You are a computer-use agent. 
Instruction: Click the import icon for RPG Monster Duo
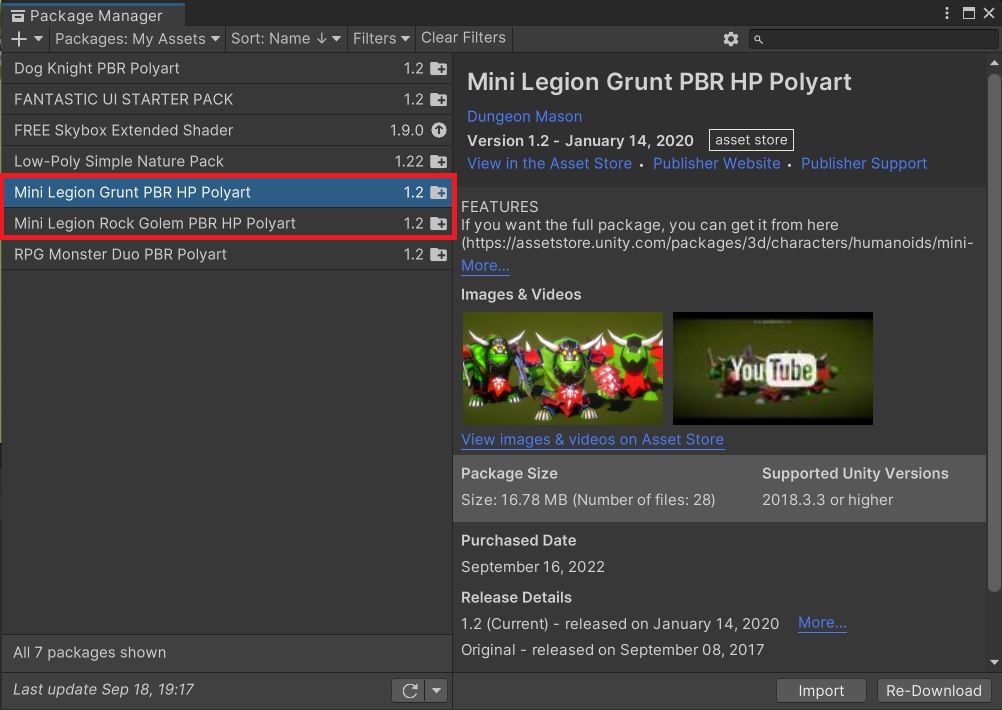[x=438, y=254]
